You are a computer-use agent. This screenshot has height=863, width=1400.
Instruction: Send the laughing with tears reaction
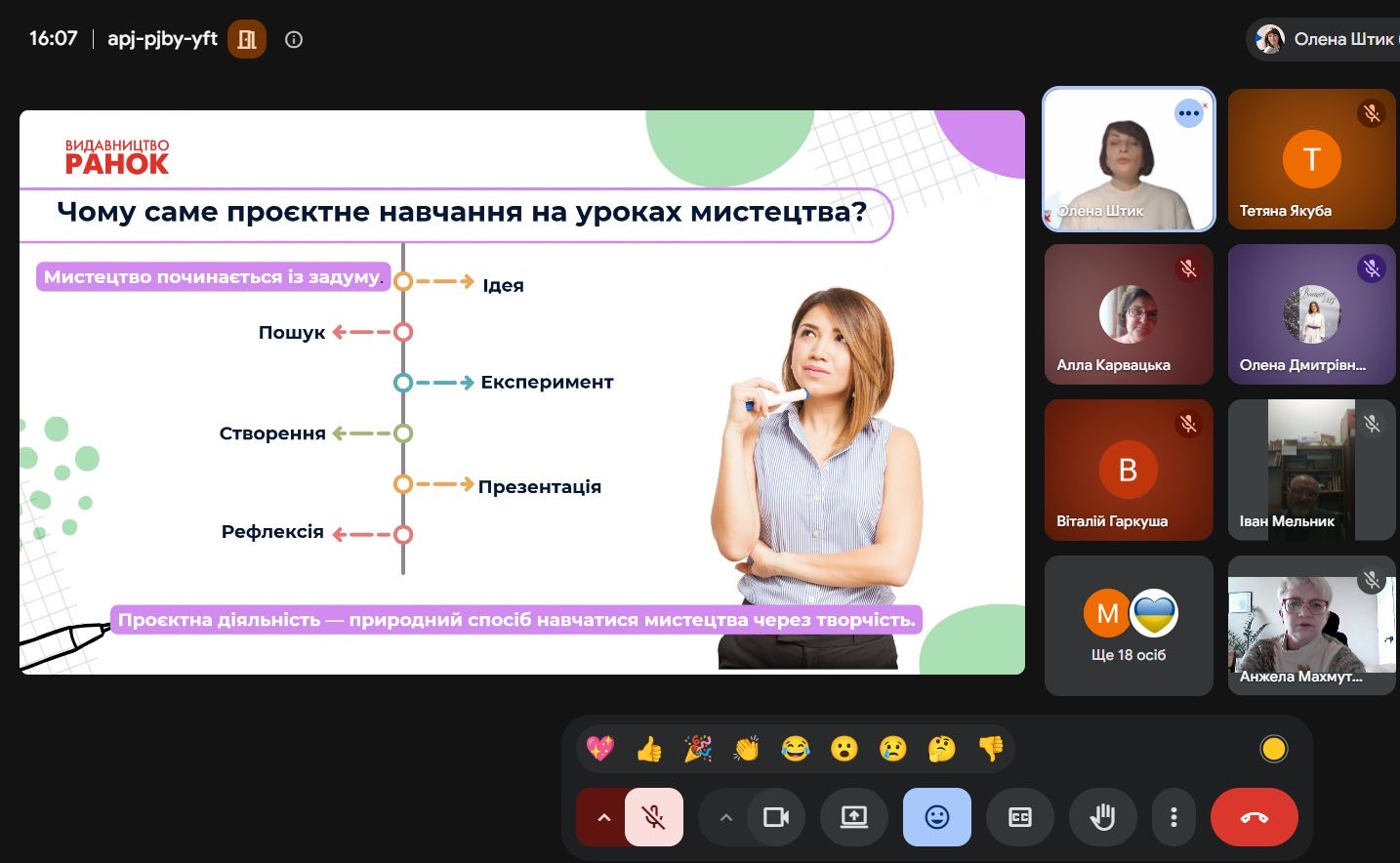coord(795,749)
